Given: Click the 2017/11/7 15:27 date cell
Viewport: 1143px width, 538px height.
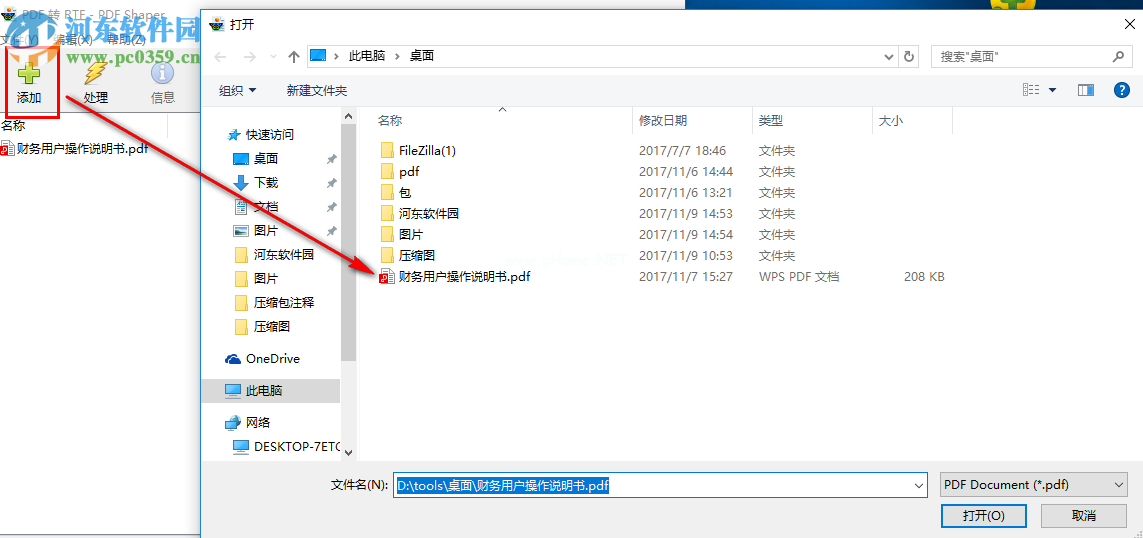Looking at the screenshot, I should pos(686,277).
